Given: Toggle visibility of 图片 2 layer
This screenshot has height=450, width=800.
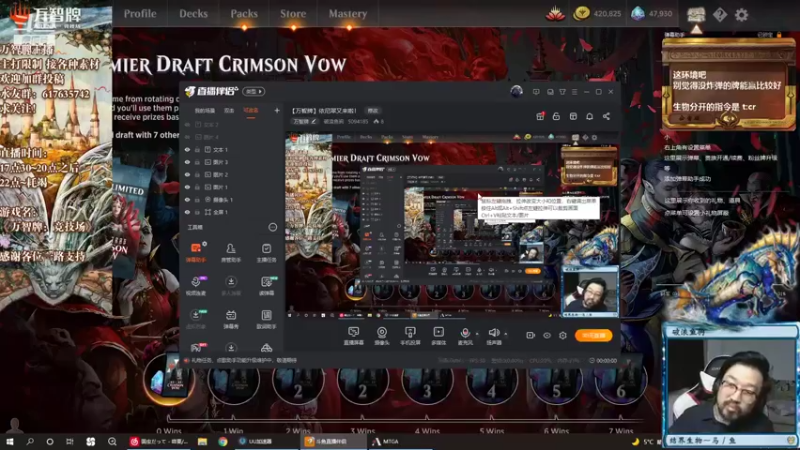Looking at the screenshot, I should pos(187,174).
